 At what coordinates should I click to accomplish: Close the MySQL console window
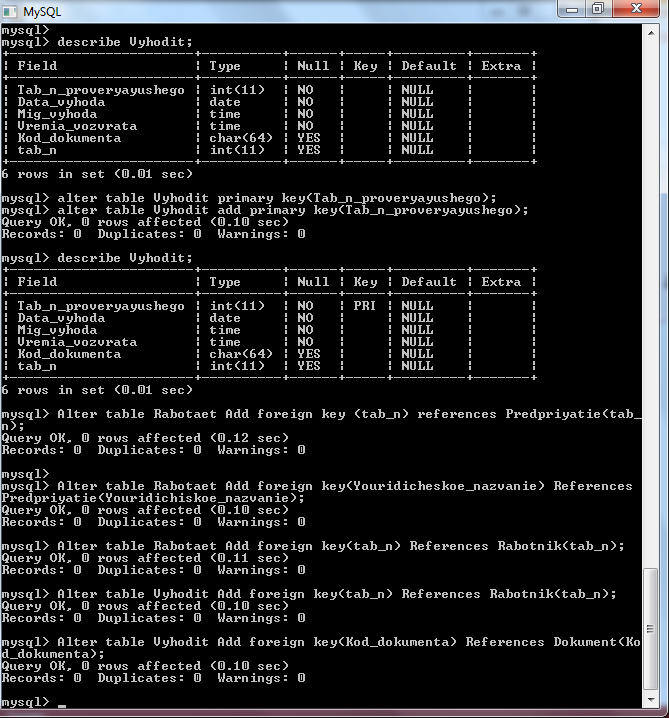tap(636, 9)
